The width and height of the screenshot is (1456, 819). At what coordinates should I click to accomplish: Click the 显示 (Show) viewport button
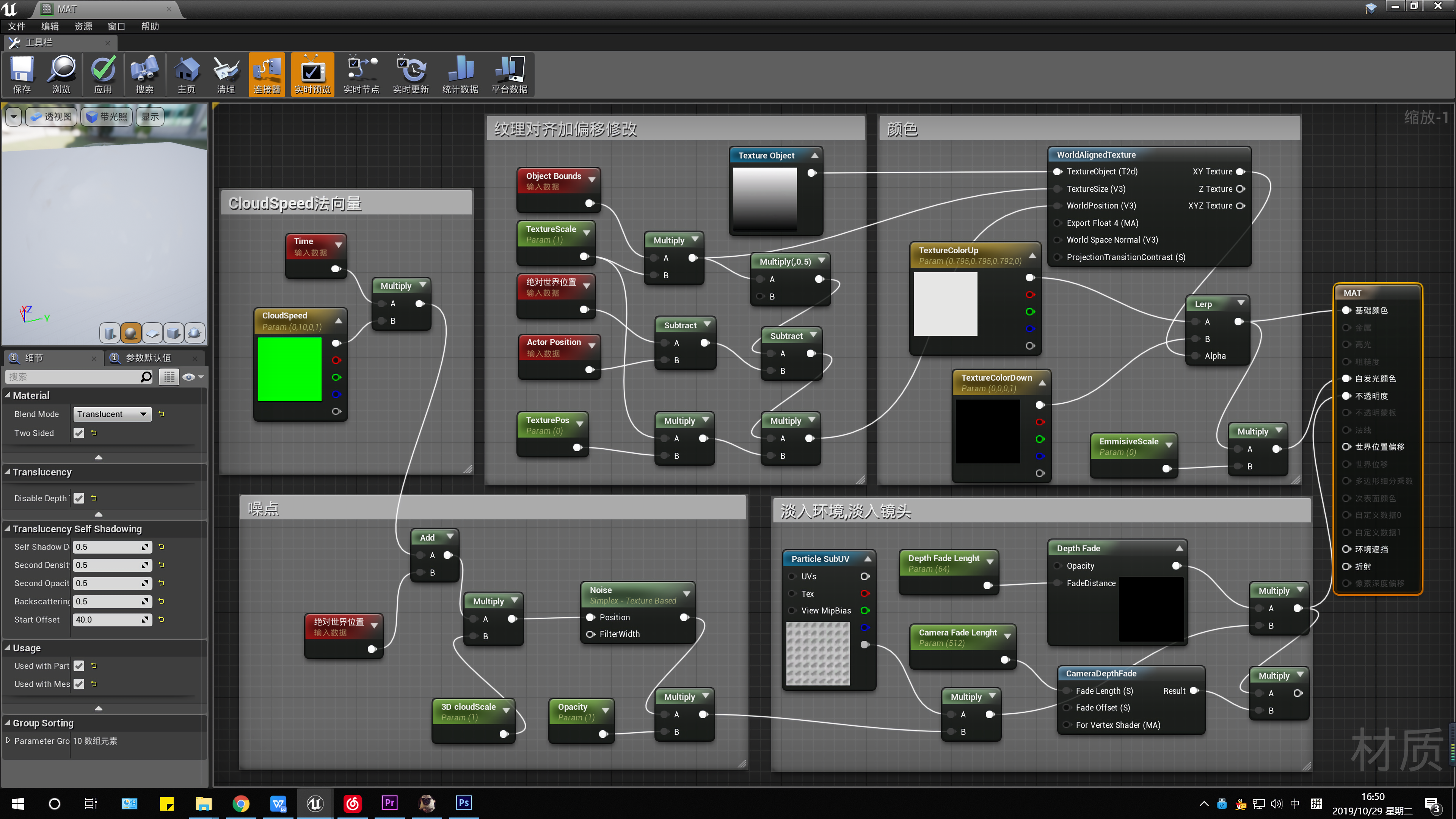150,117
